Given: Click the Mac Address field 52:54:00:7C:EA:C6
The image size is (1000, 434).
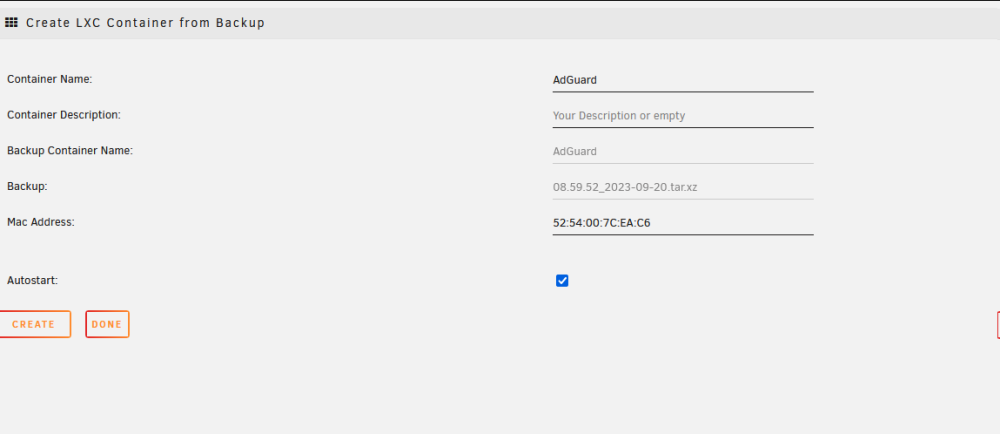Looking at the screenshot, I should (682, 223).
